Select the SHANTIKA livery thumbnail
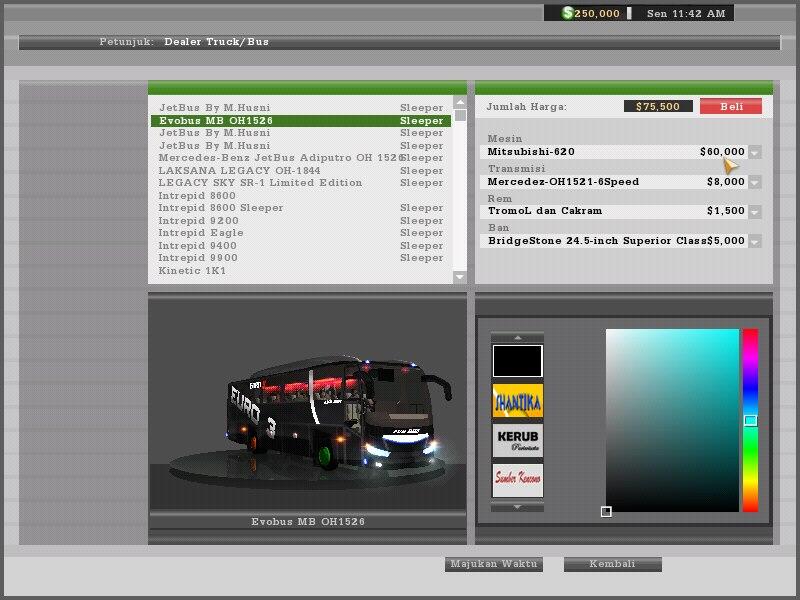Screen dimensions: 800x600 [516, 402]
